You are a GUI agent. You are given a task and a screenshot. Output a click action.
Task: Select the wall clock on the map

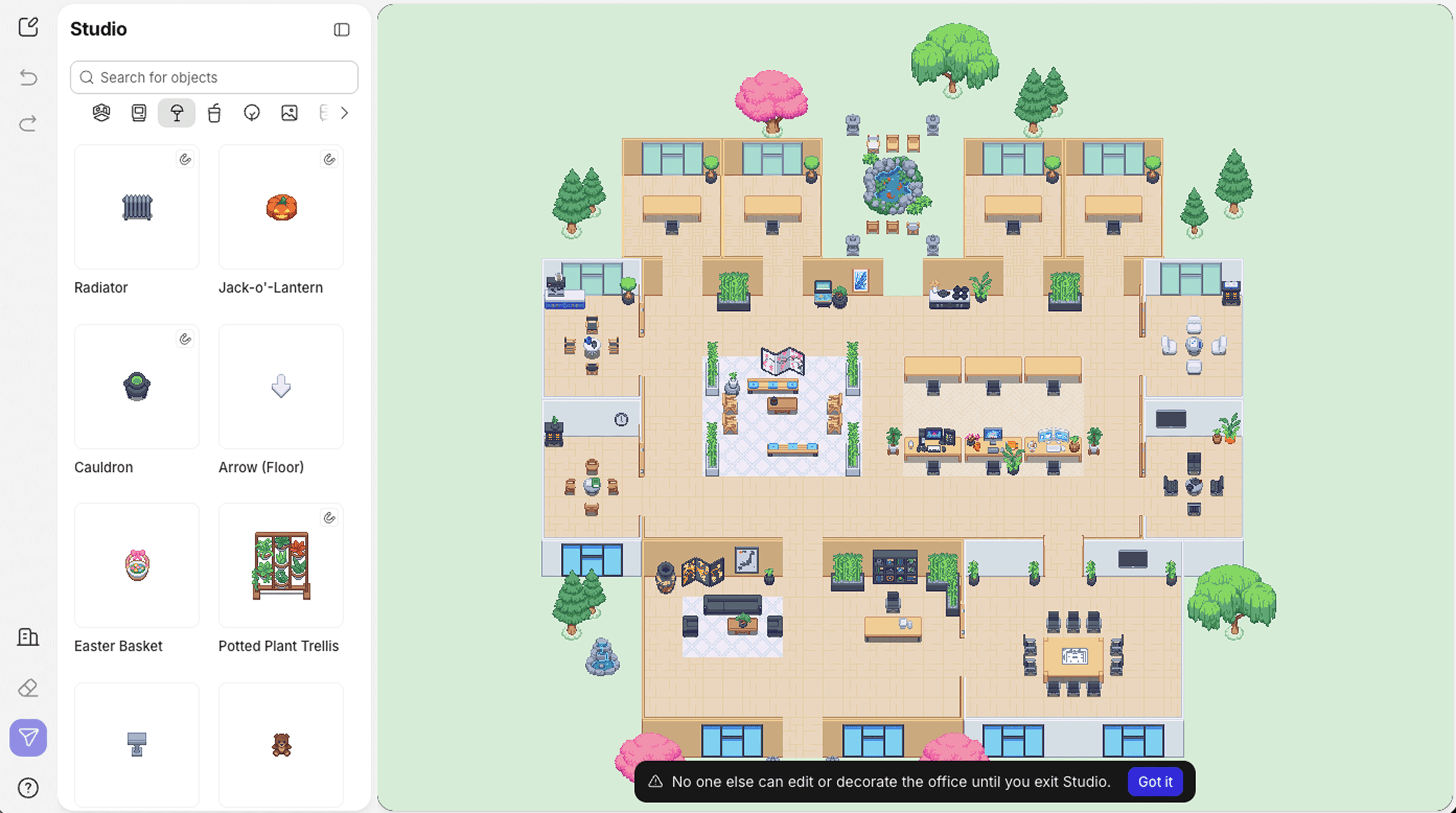tap(621, 419)
